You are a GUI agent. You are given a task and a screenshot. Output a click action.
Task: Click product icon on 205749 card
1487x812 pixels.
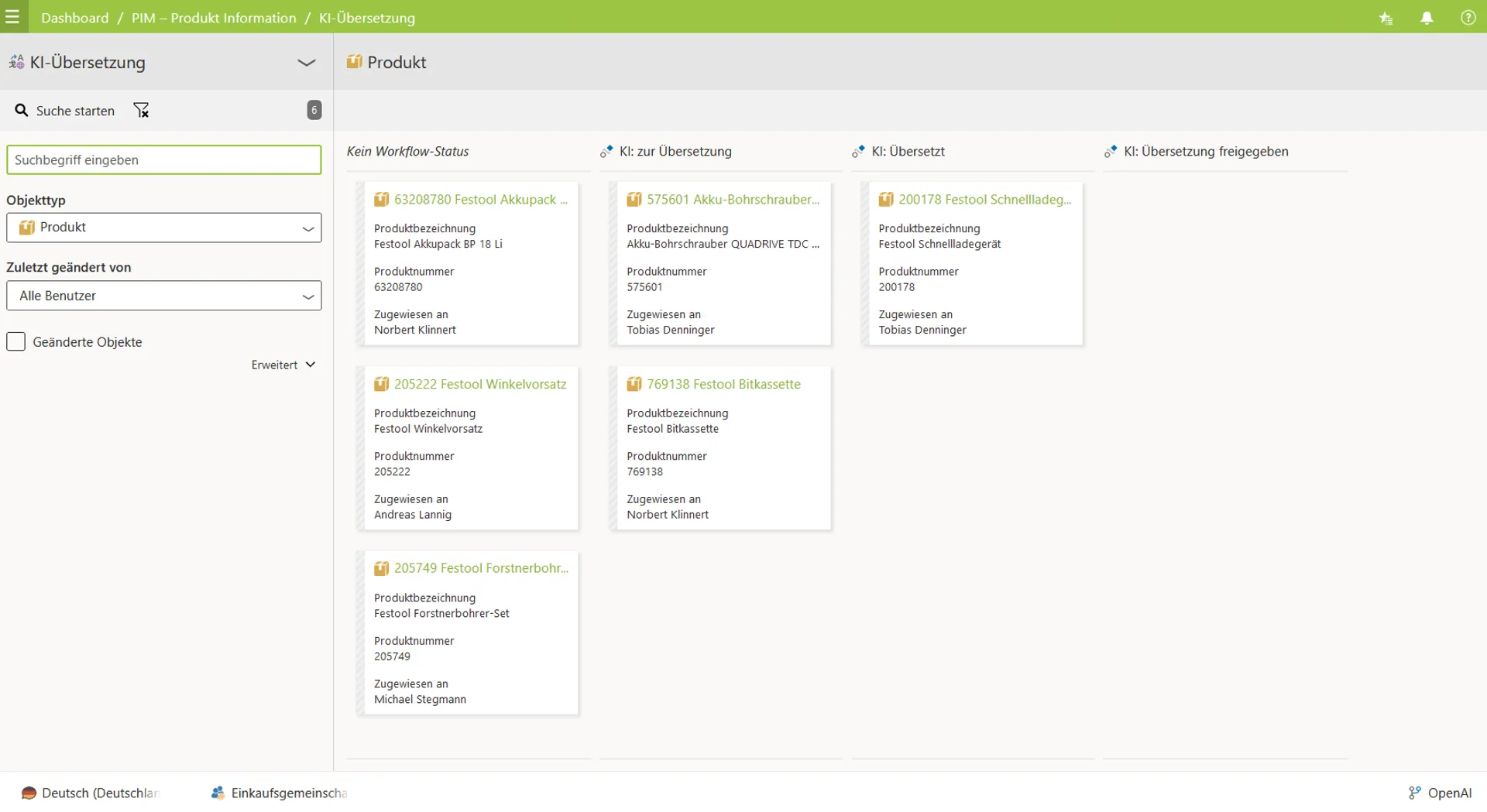[381, 569]
